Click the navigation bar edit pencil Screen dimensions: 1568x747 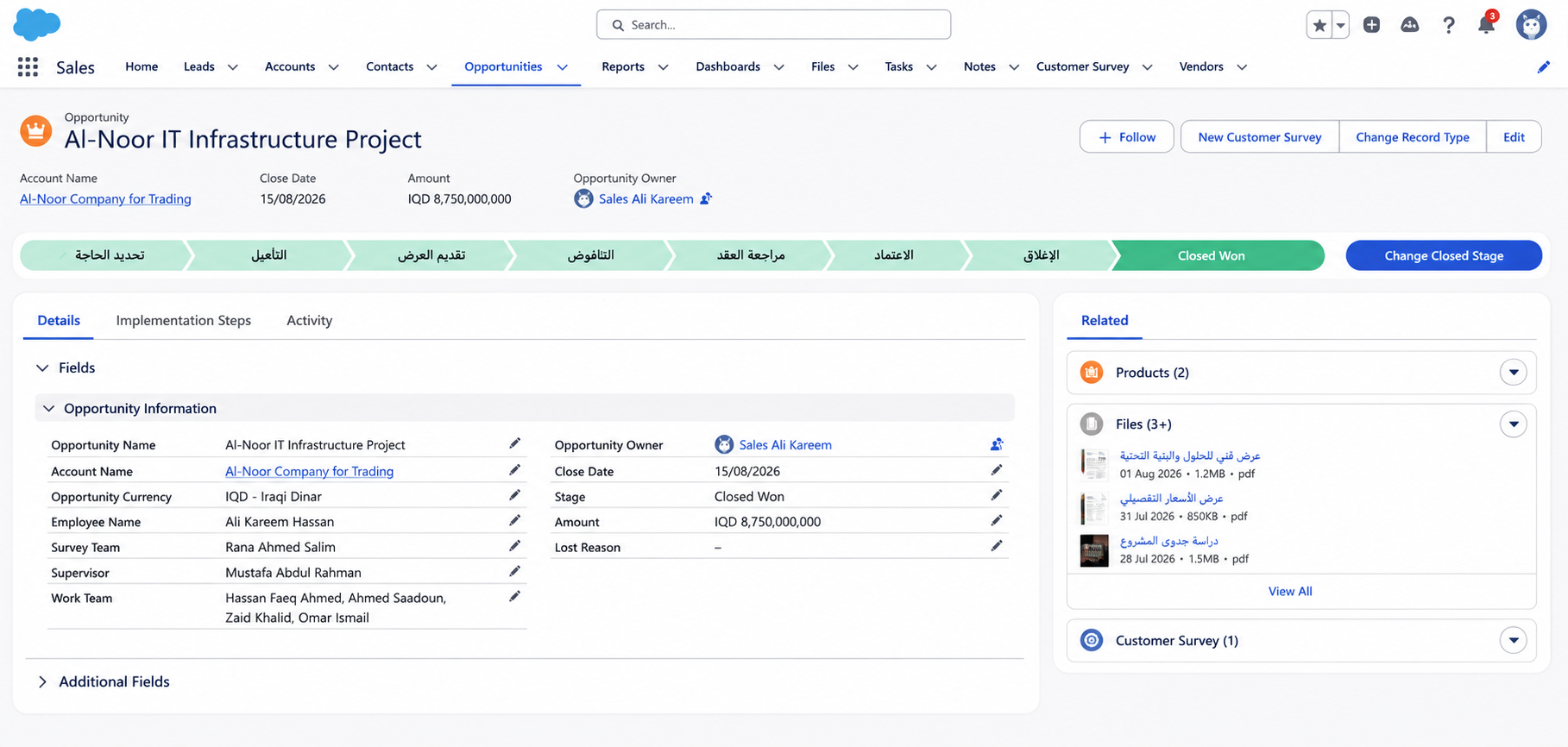point(1544,67)
